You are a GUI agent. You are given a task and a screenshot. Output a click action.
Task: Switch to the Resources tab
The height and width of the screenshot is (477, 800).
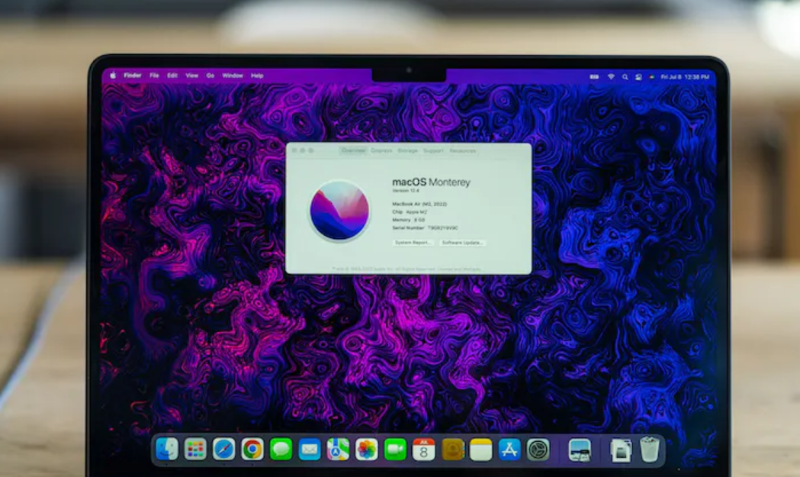[463, 150]
